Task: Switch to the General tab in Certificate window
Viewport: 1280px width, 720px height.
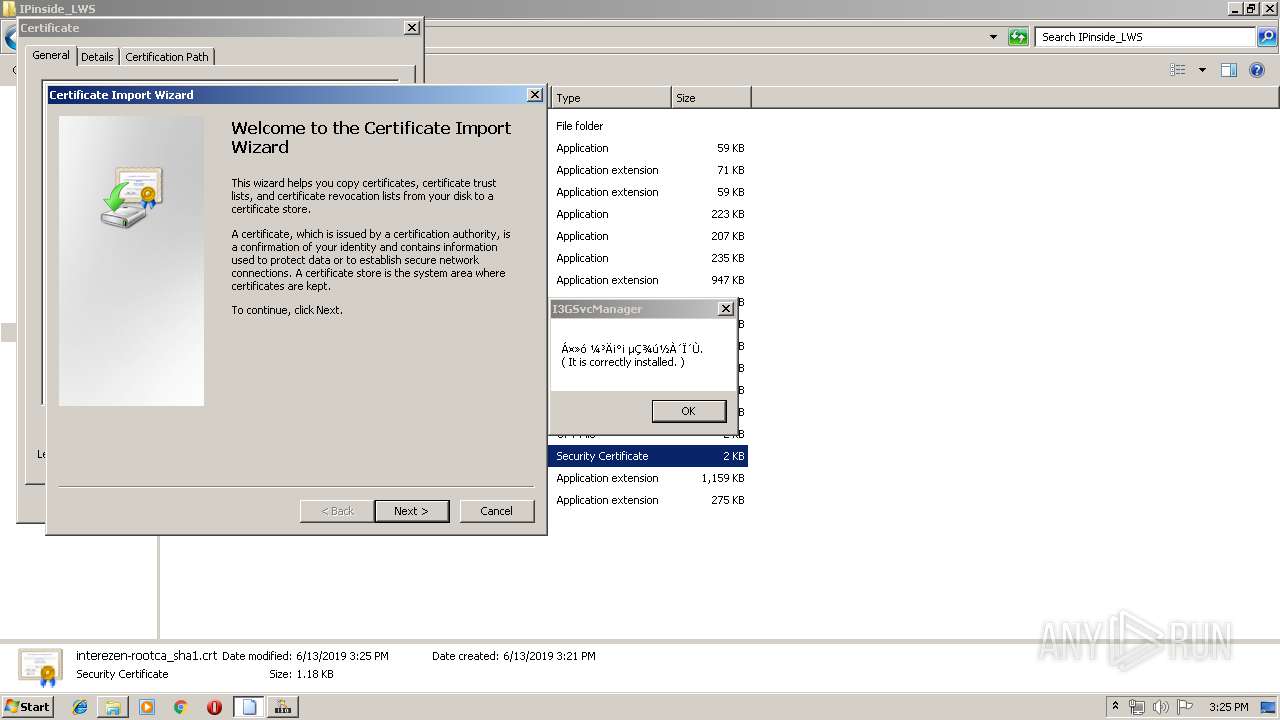Action: pos(51,55)
